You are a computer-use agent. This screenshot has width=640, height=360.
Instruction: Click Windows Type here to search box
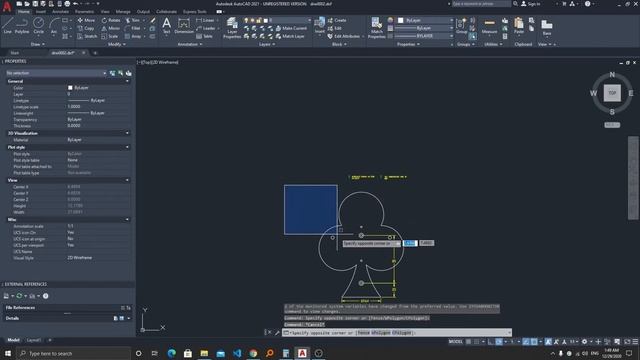point(74,353)
